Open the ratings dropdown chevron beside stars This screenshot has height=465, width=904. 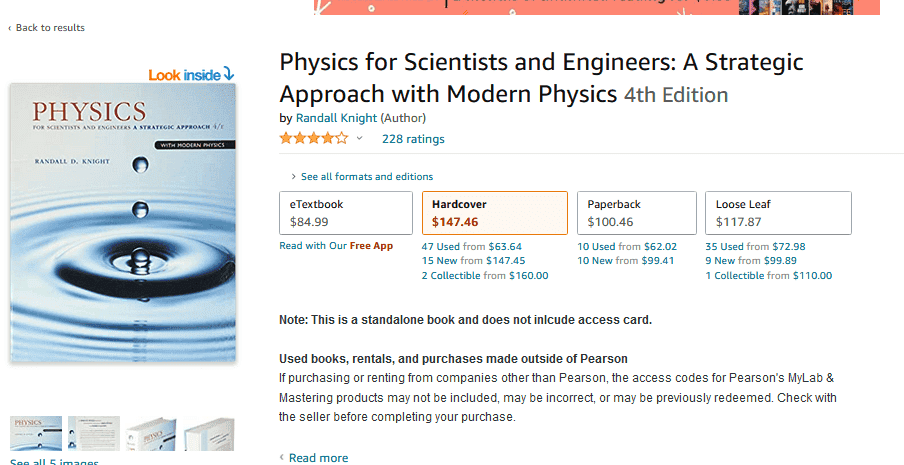coord(359,139)
